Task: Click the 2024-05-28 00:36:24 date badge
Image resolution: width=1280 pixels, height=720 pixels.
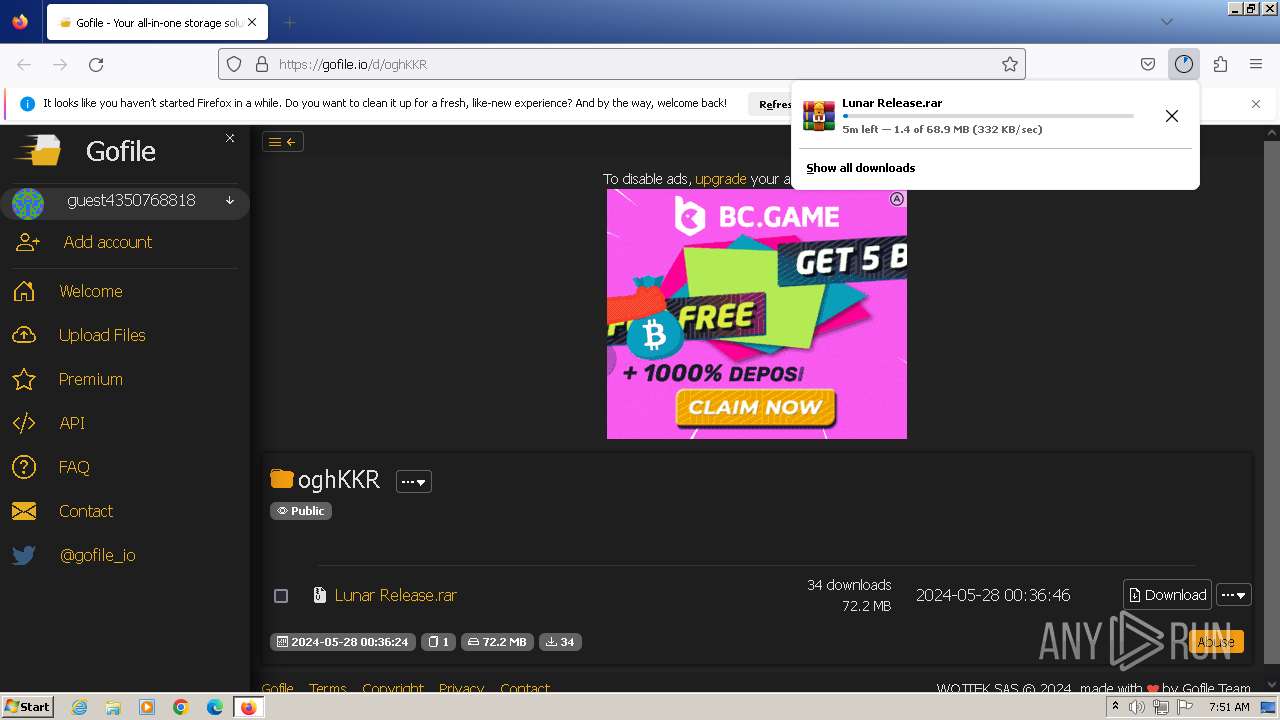Action: 343,642
